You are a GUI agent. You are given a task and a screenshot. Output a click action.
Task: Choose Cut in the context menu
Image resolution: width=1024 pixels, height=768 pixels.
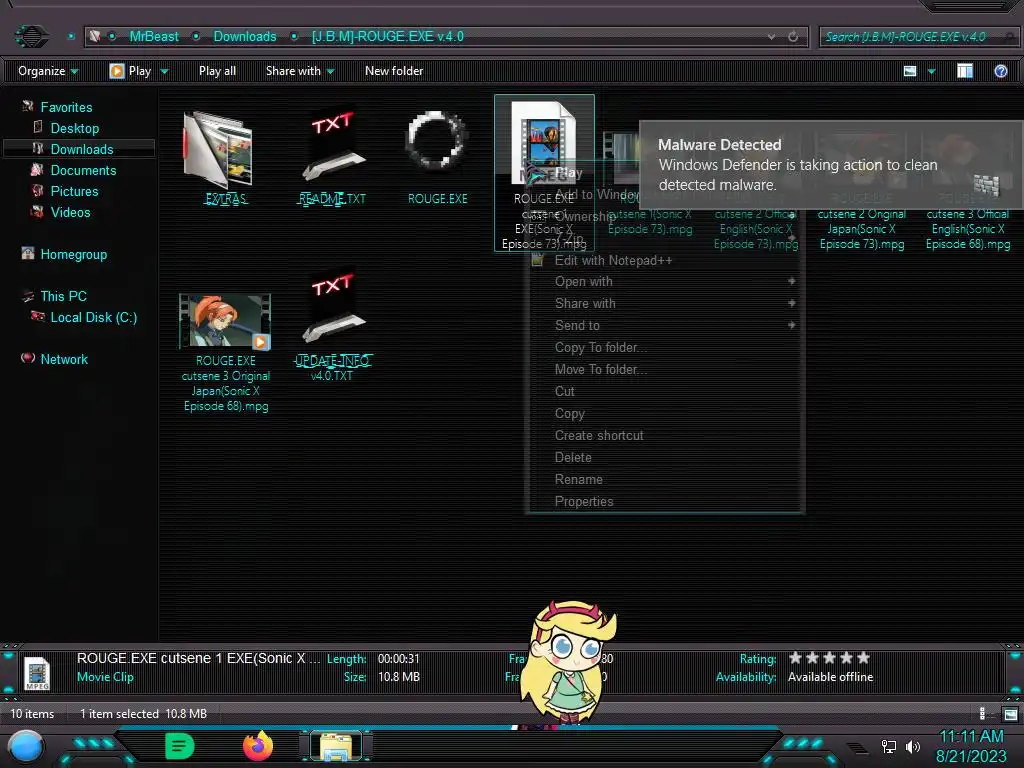pyautogui.click(x=665, y=391)
